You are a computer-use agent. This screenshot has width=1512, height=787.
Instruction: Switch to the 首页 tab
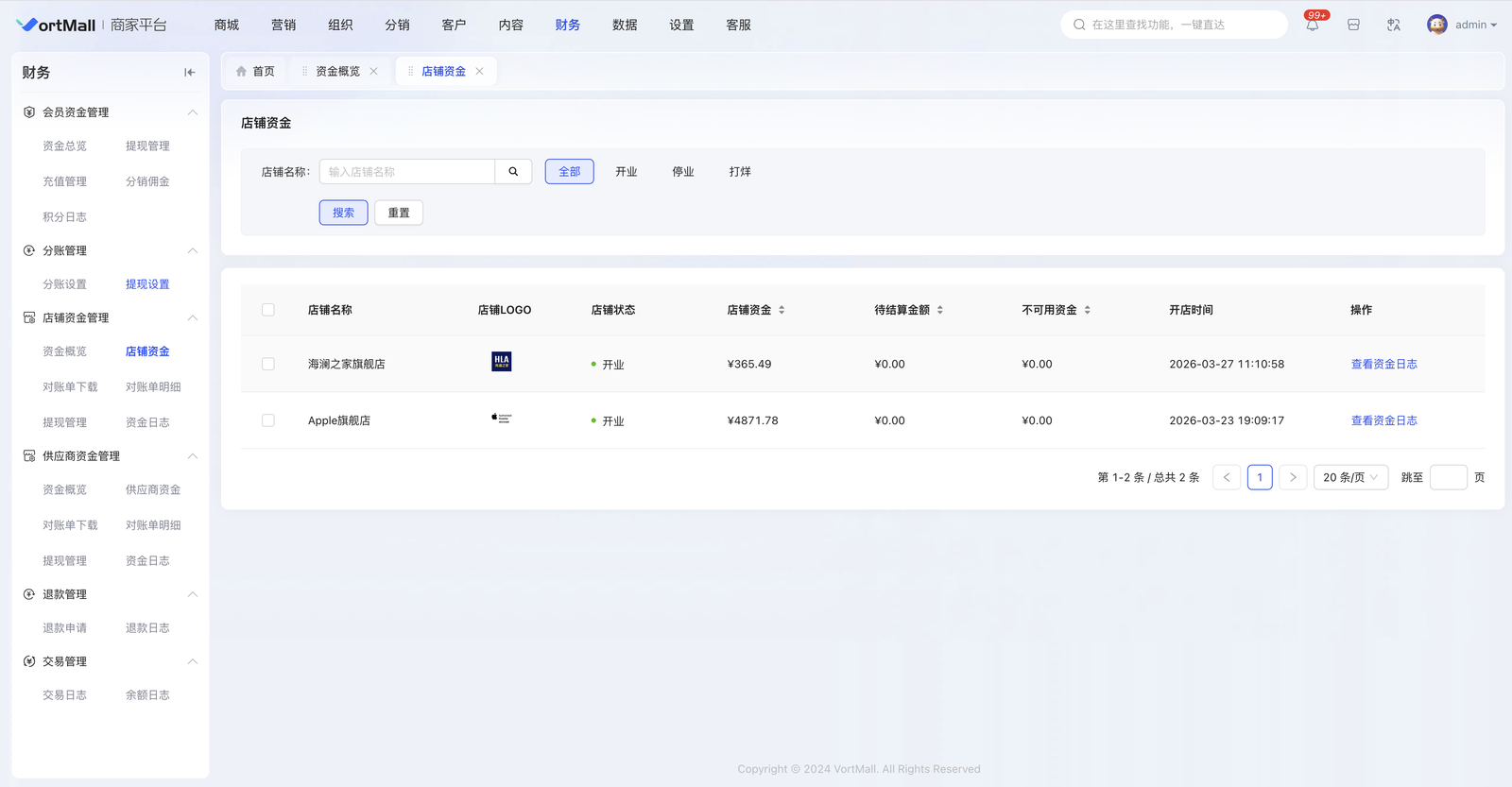255,72
